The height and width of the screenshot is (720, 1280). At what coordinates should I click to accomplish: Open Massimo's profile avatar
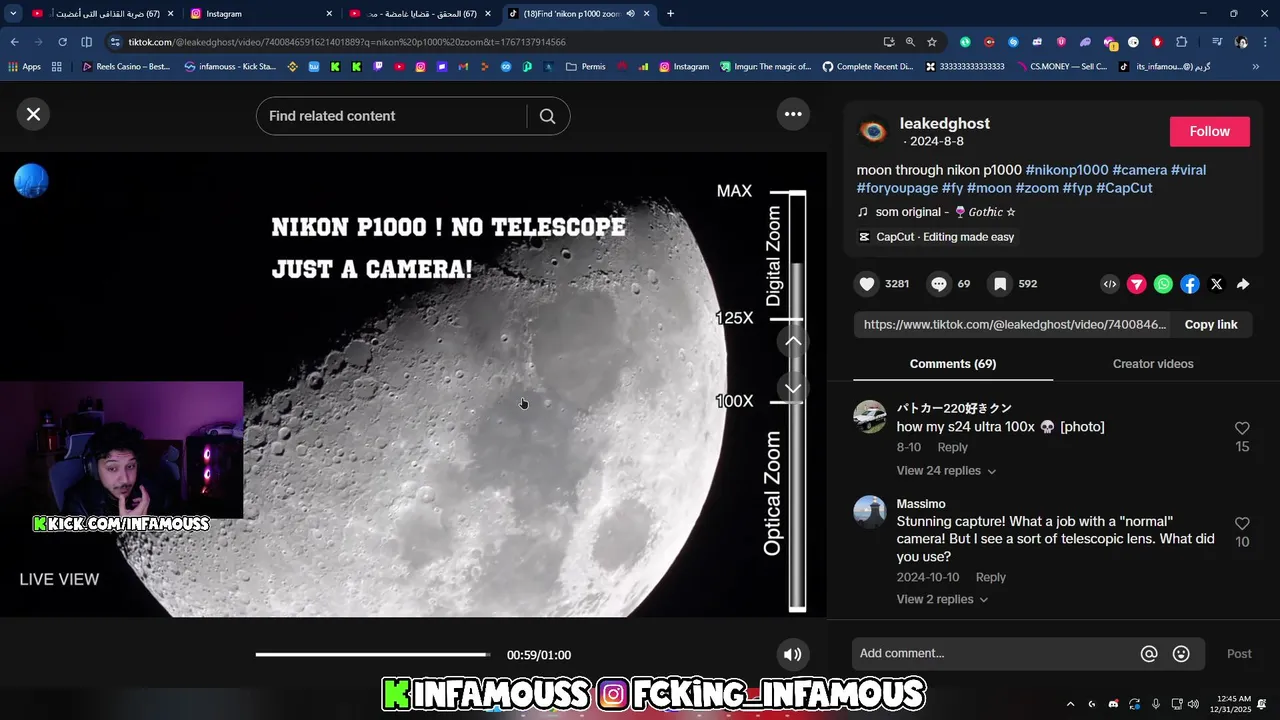point(870,512)
